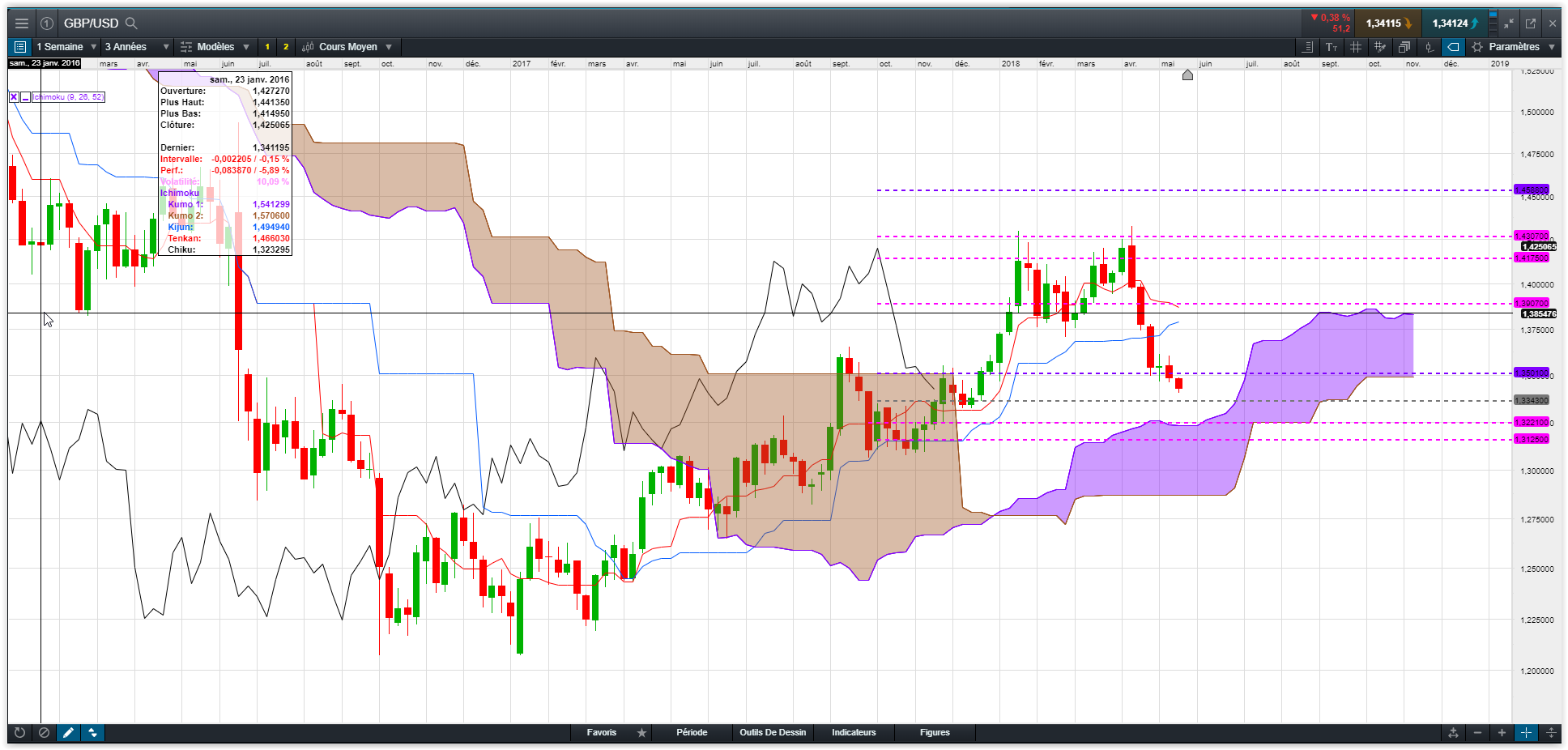Click the text labels Tt icon
The width and height of the screenshot is (1568, 750).
pyautogui.click(x=1332, y=47)
